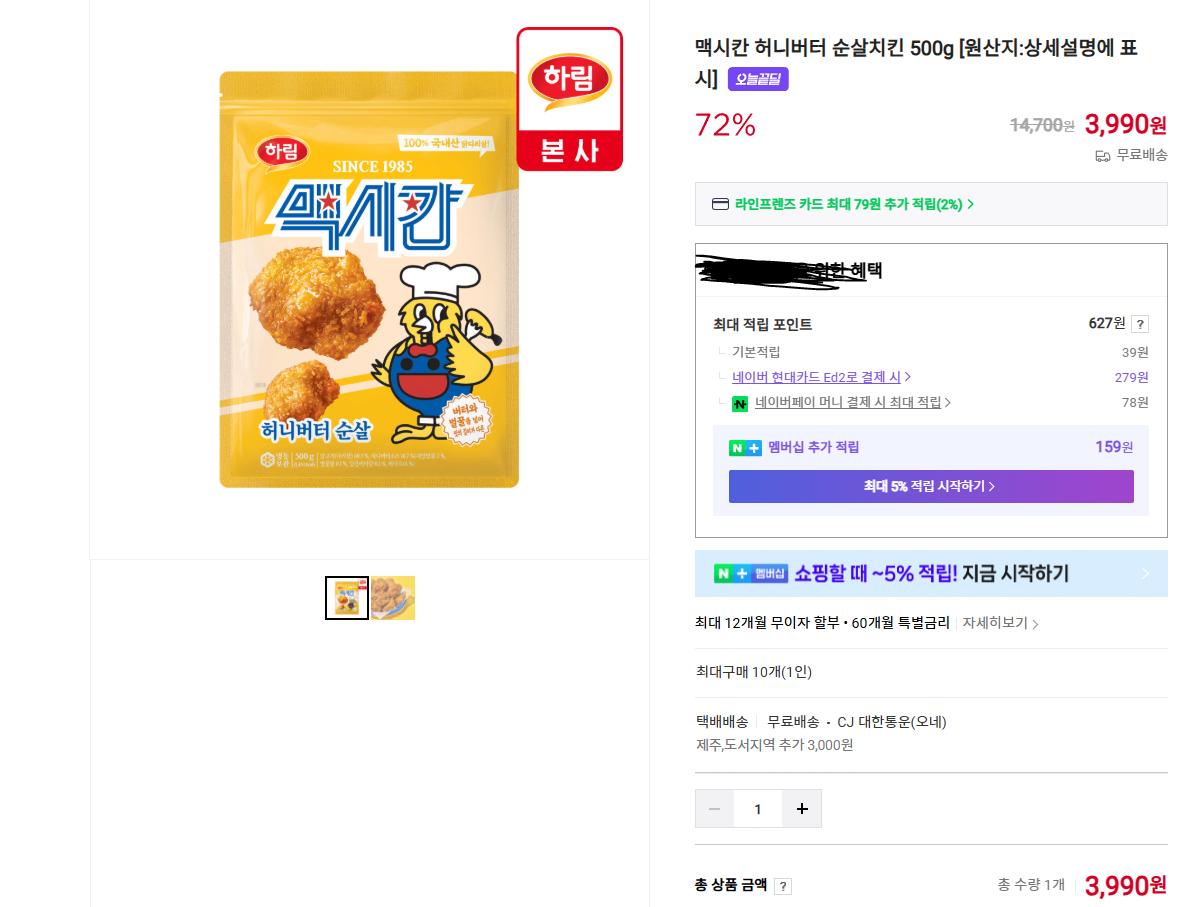Select the fried chicken pieces thumbnail
This screenshot has width=1179, height=907.
click(x=393, y=597)
